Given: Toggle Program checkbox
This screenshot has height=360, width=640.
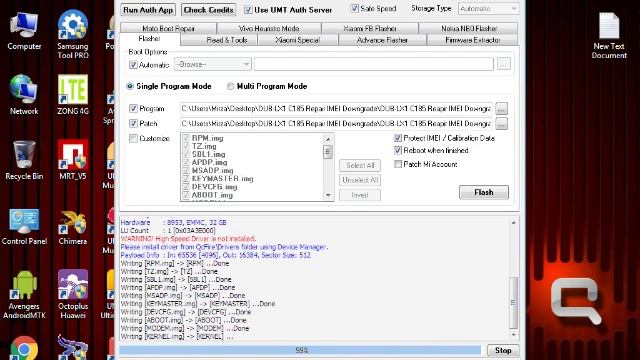Looking at the screenshot, I should click(x=133, y=109).
